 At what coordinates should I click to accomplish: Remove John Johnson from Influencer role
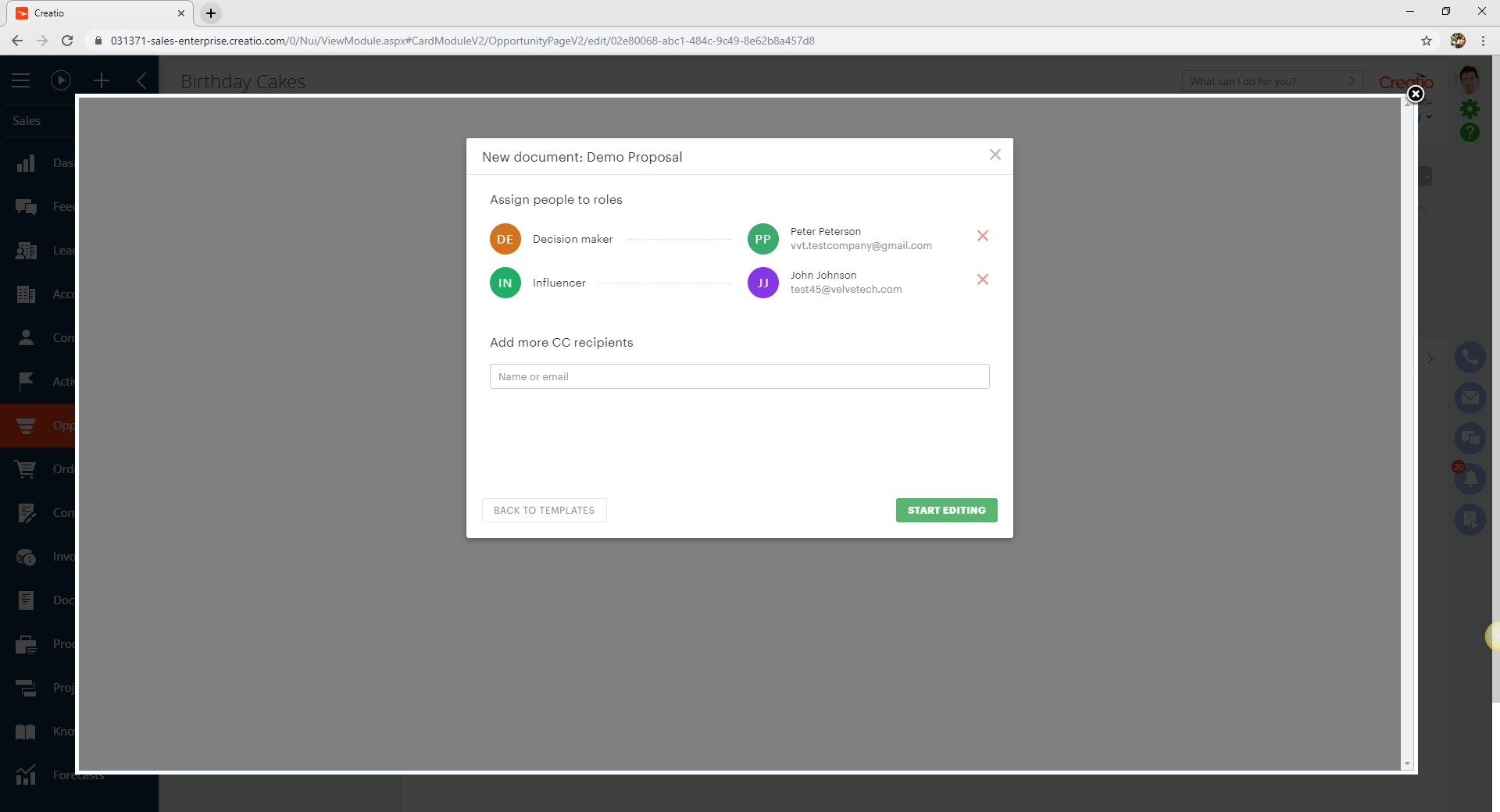(x=983, y=280)
